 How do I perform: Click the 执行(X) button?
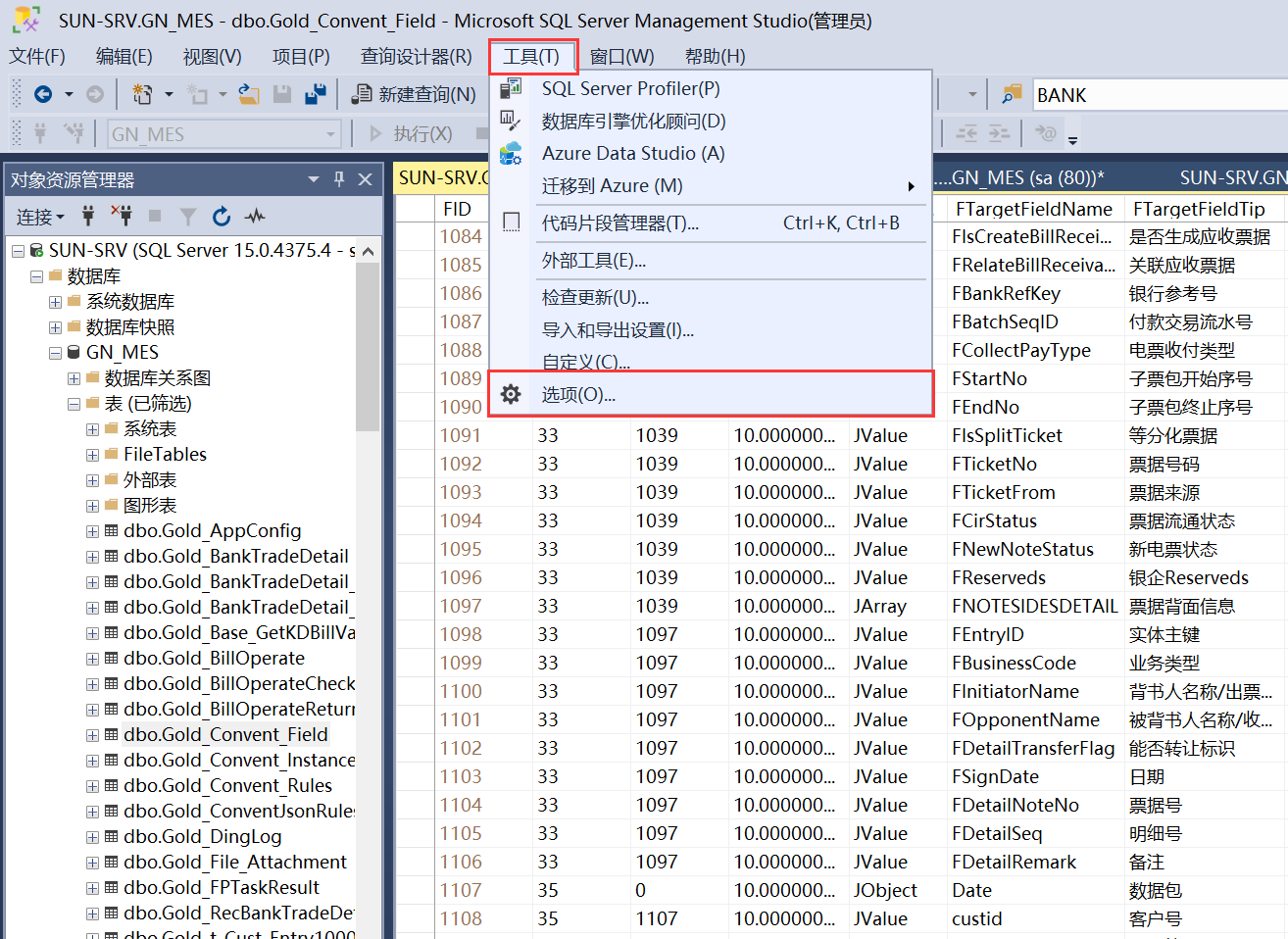[411, 133]
